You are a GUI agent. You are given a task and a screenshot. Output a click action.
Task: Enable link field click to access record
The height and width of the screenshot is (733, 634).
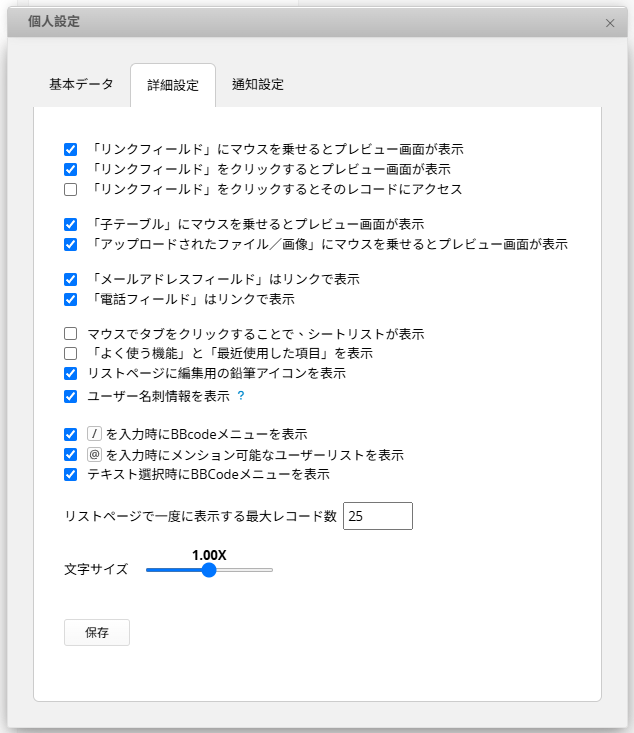coord(71,189)
